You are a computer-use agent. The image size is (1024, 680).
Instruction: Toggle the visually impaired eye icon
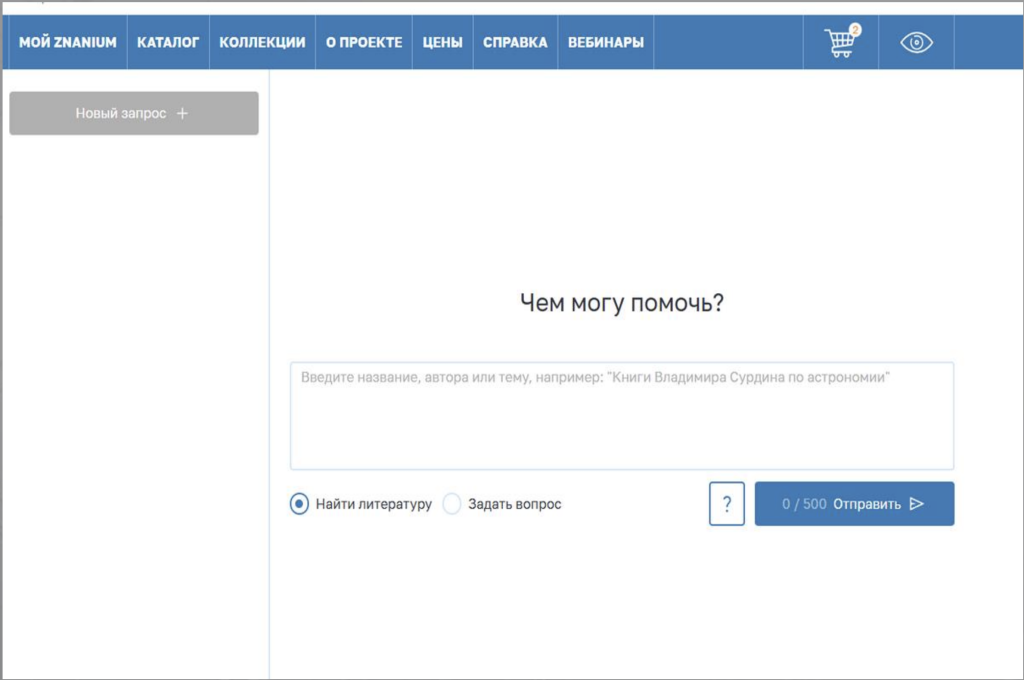click(x=916, y=43)
